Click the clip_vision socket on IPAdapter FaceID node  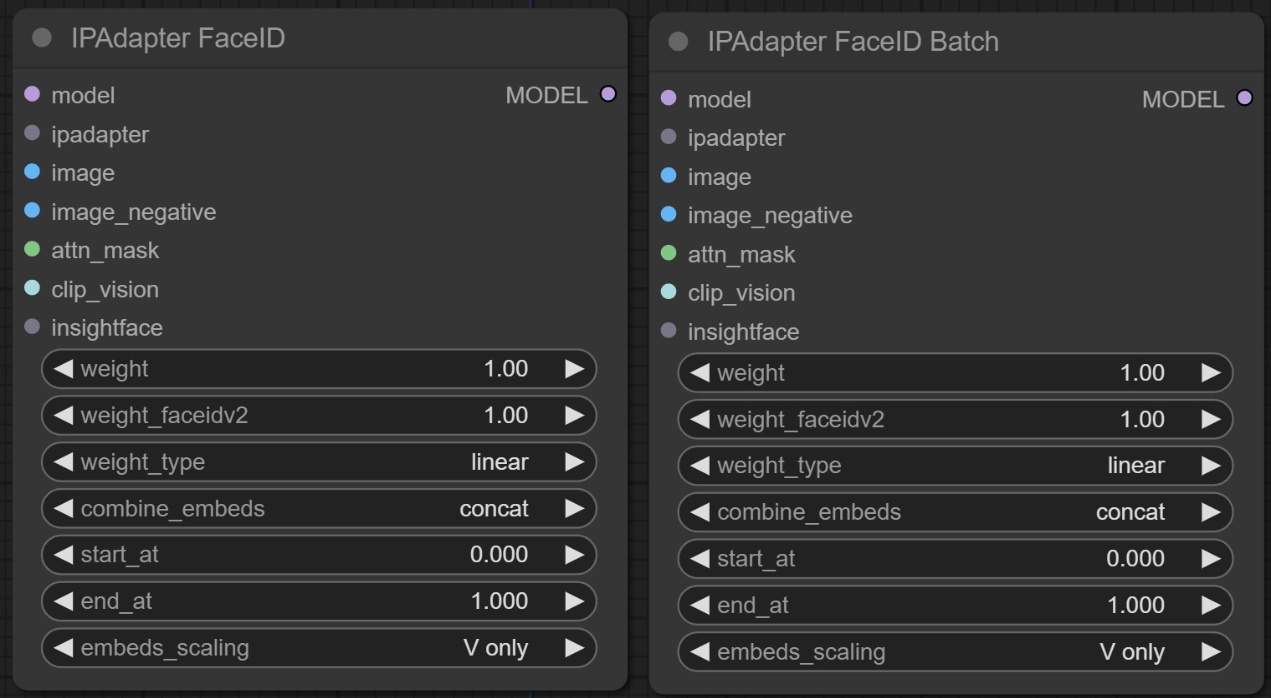coord(32,289)
